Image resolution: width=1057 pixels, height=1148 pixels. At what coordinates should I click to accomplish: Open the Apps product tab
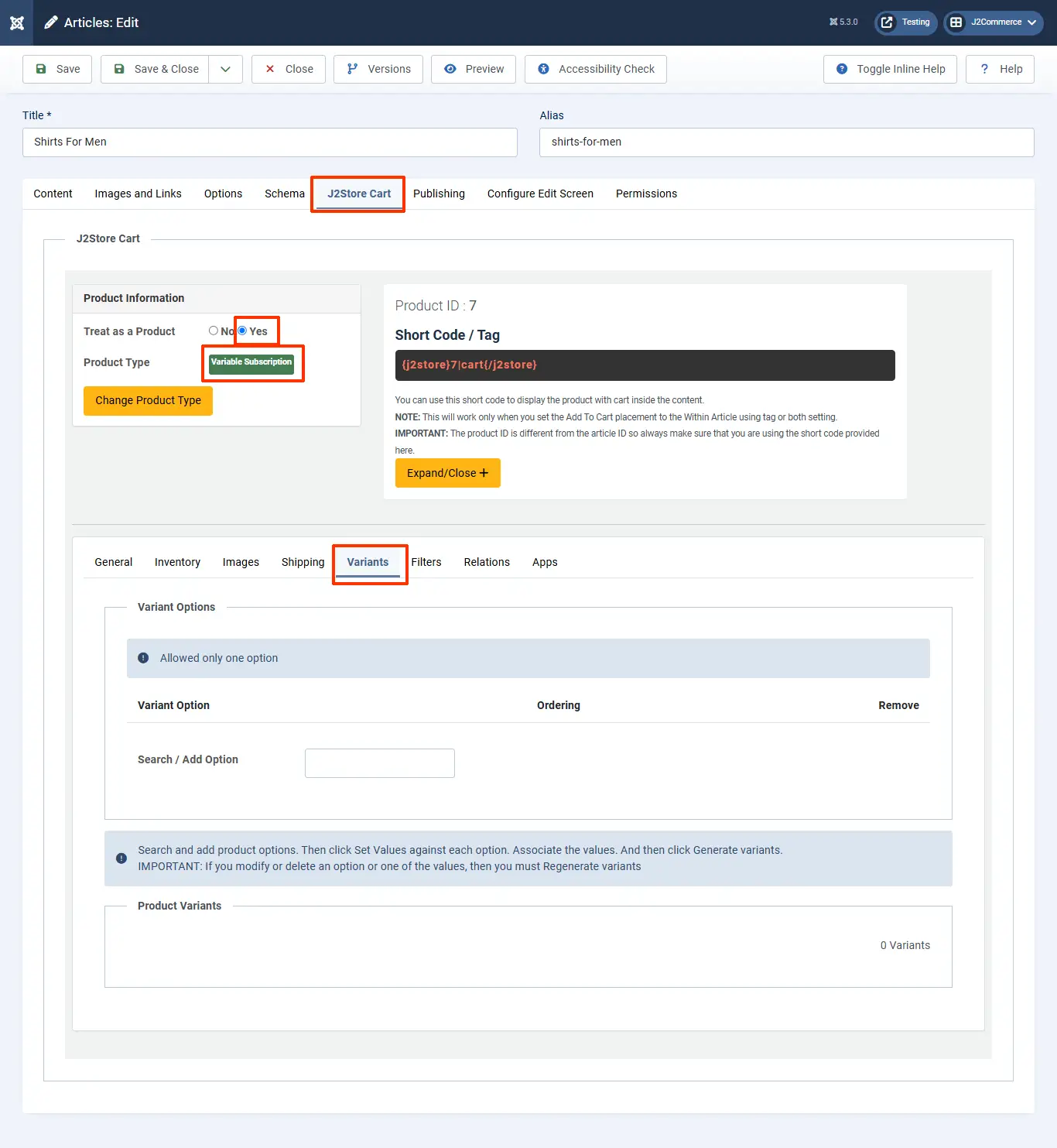coord(545,562)
